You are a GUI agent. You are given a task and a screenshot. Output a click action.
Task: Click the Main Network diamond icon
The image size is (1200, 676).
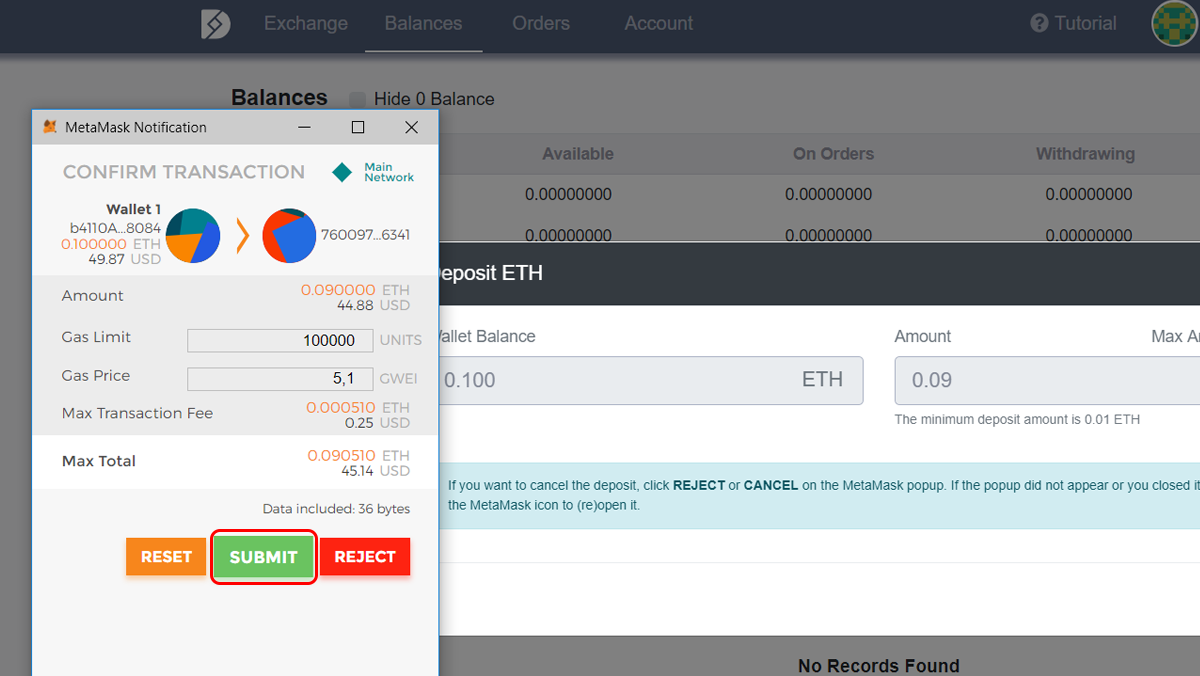click(342, 172)
